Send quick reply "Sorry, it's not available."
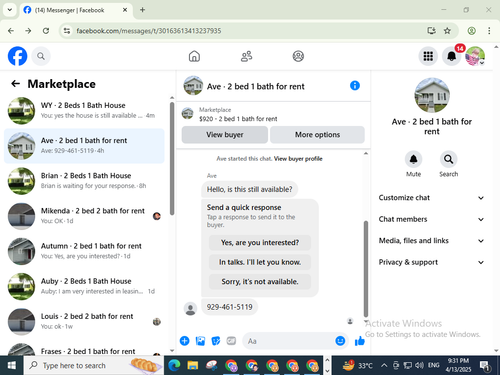 coord(260,282)
